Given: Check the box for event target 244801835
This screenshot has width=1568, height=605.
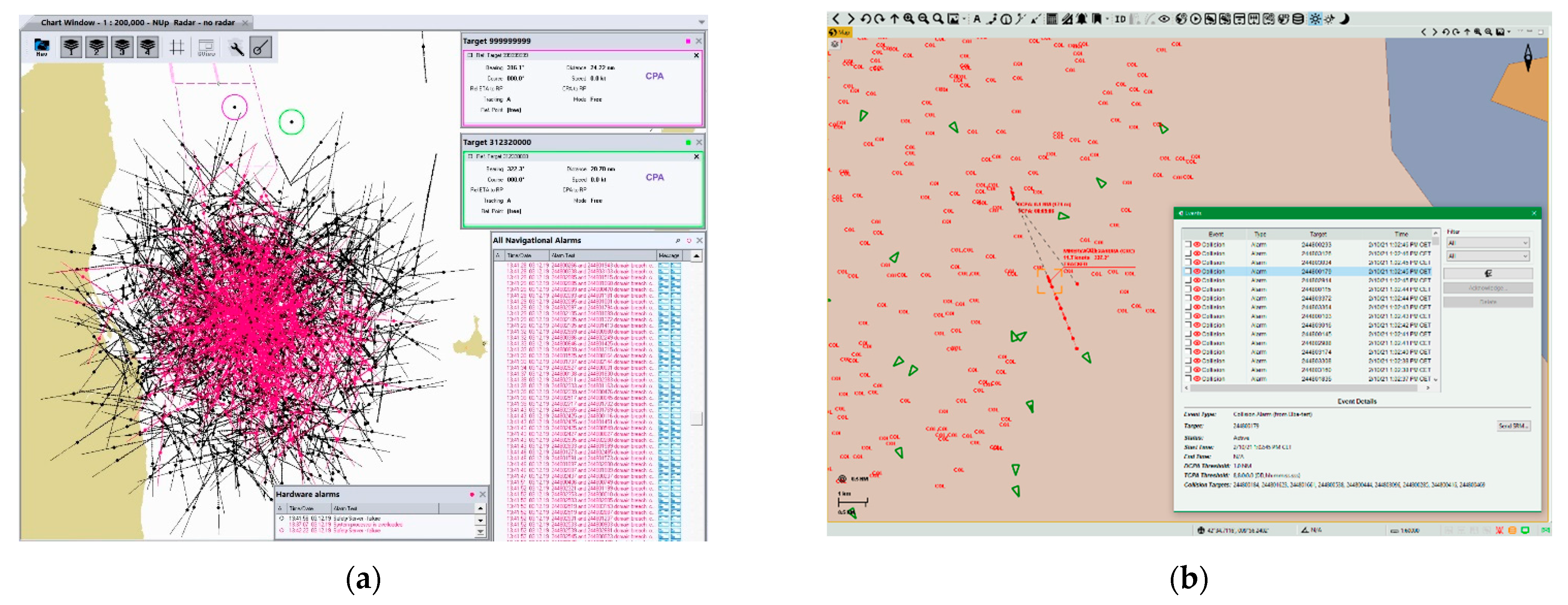Looking at the screenshot, I should (x=1188, y=379).
